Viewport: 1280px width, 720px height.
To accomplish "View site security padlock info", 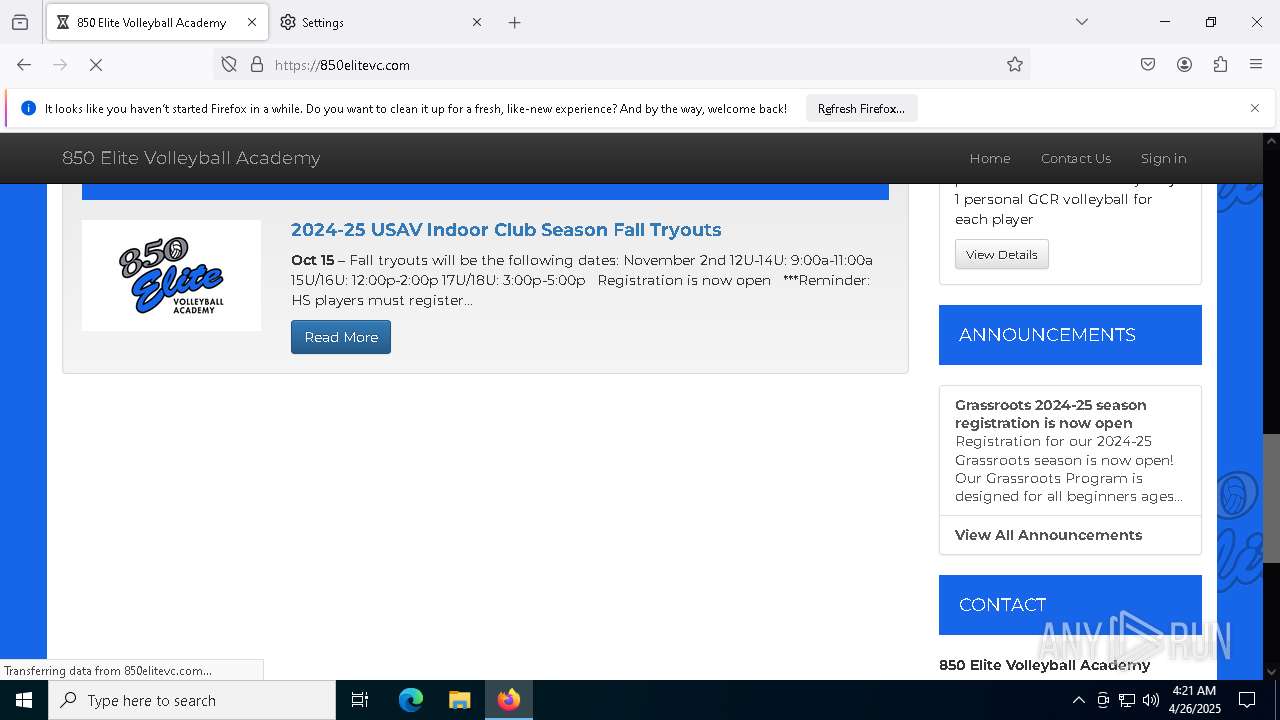I will [x=257, y=65].
